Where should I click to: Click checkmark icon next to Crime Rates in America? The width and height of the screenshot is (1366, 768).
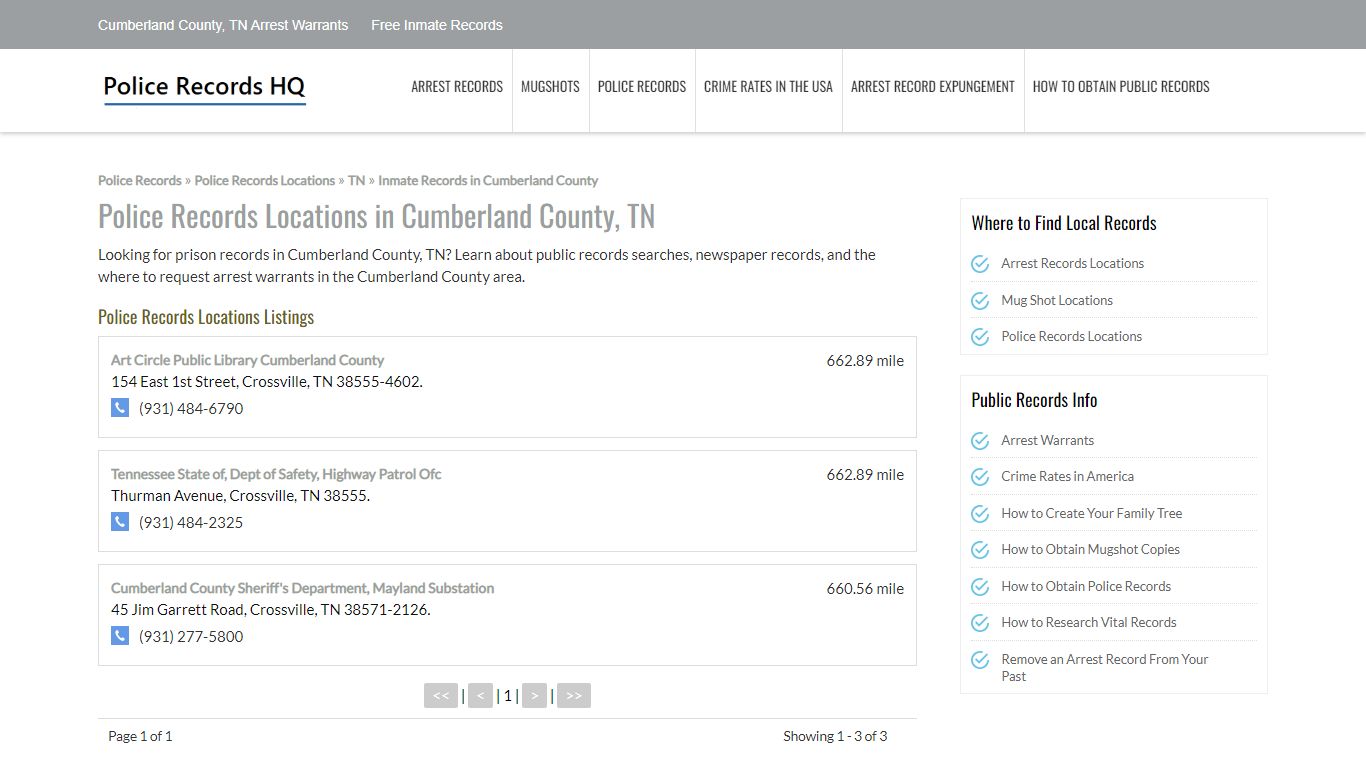(x=980, y=477)
